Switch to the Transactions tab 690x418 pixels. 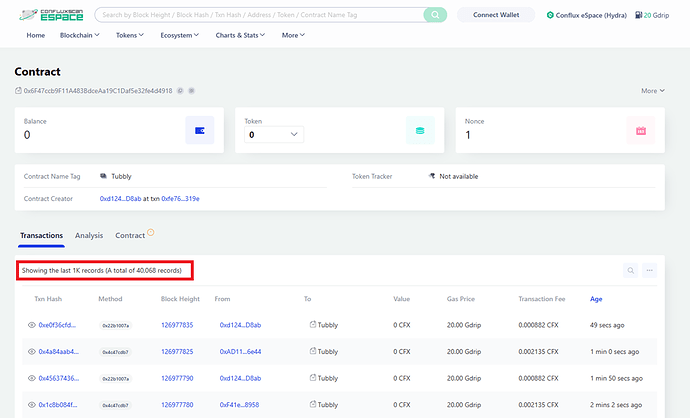[x=41, y=235]
